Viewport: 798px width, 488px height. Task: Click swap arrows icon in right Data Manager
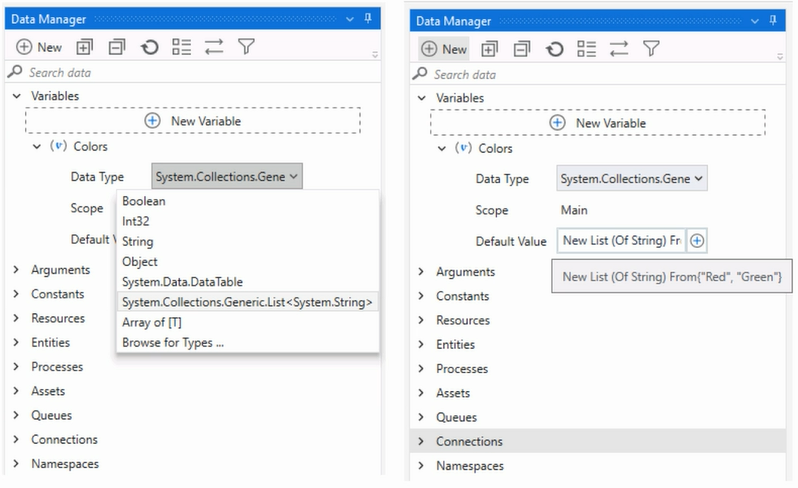pos(619,49)
